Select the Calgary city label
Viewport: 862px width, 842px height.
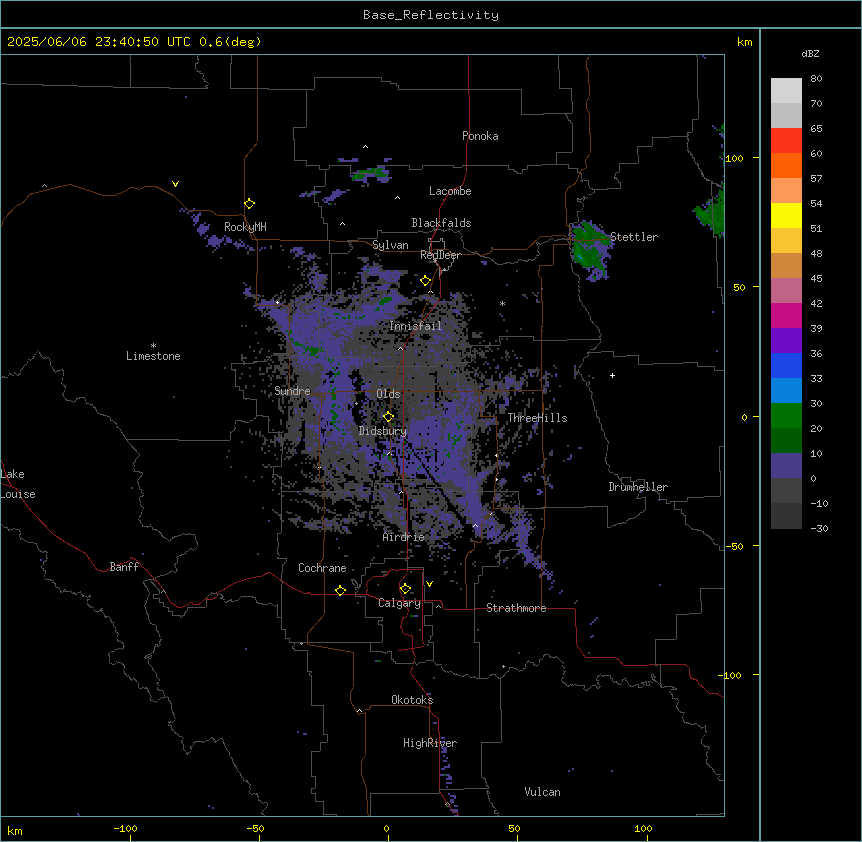coord(399,603)
